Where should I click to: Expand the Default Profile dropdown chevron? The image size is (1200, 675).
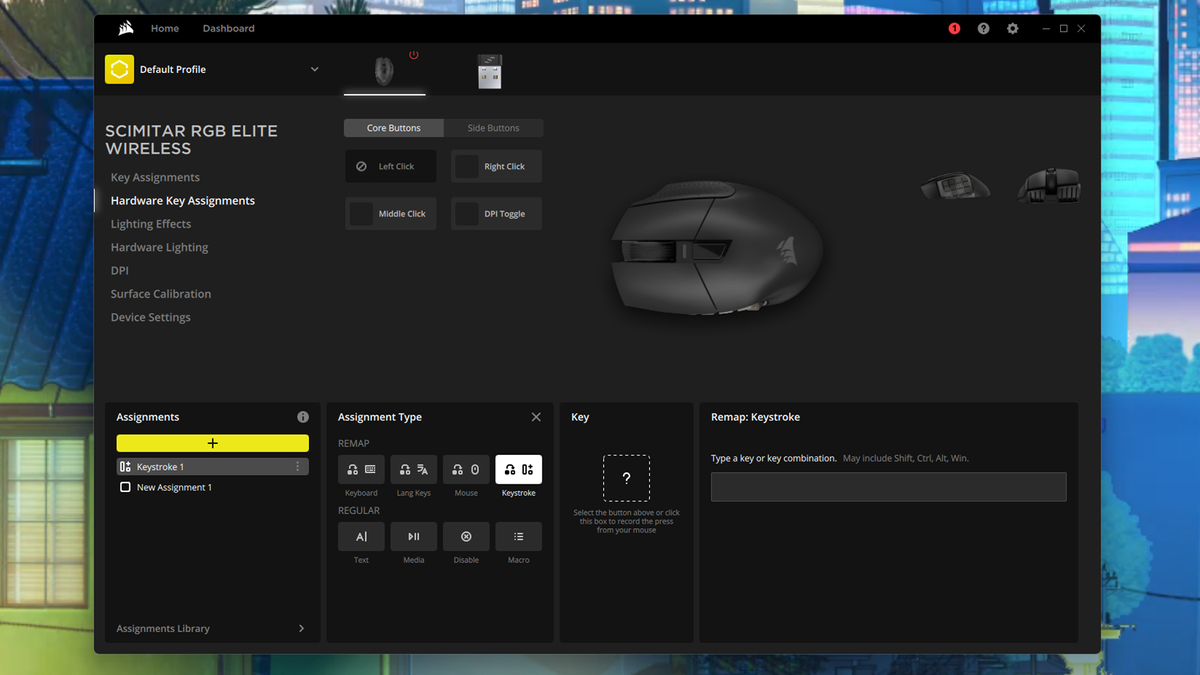click(x=314, y=69)
